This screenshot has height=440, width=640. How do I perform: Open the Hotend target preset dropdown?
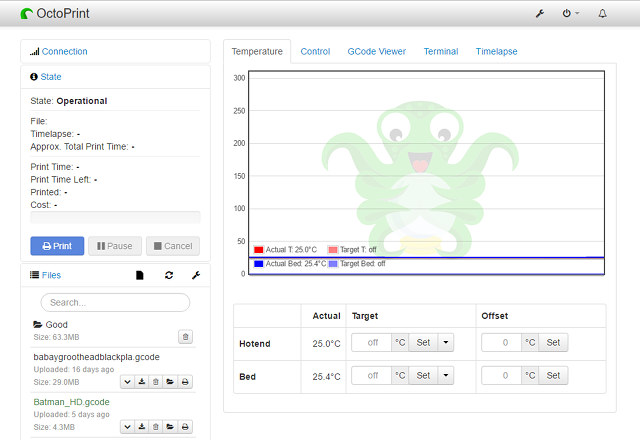click(446, 342)
